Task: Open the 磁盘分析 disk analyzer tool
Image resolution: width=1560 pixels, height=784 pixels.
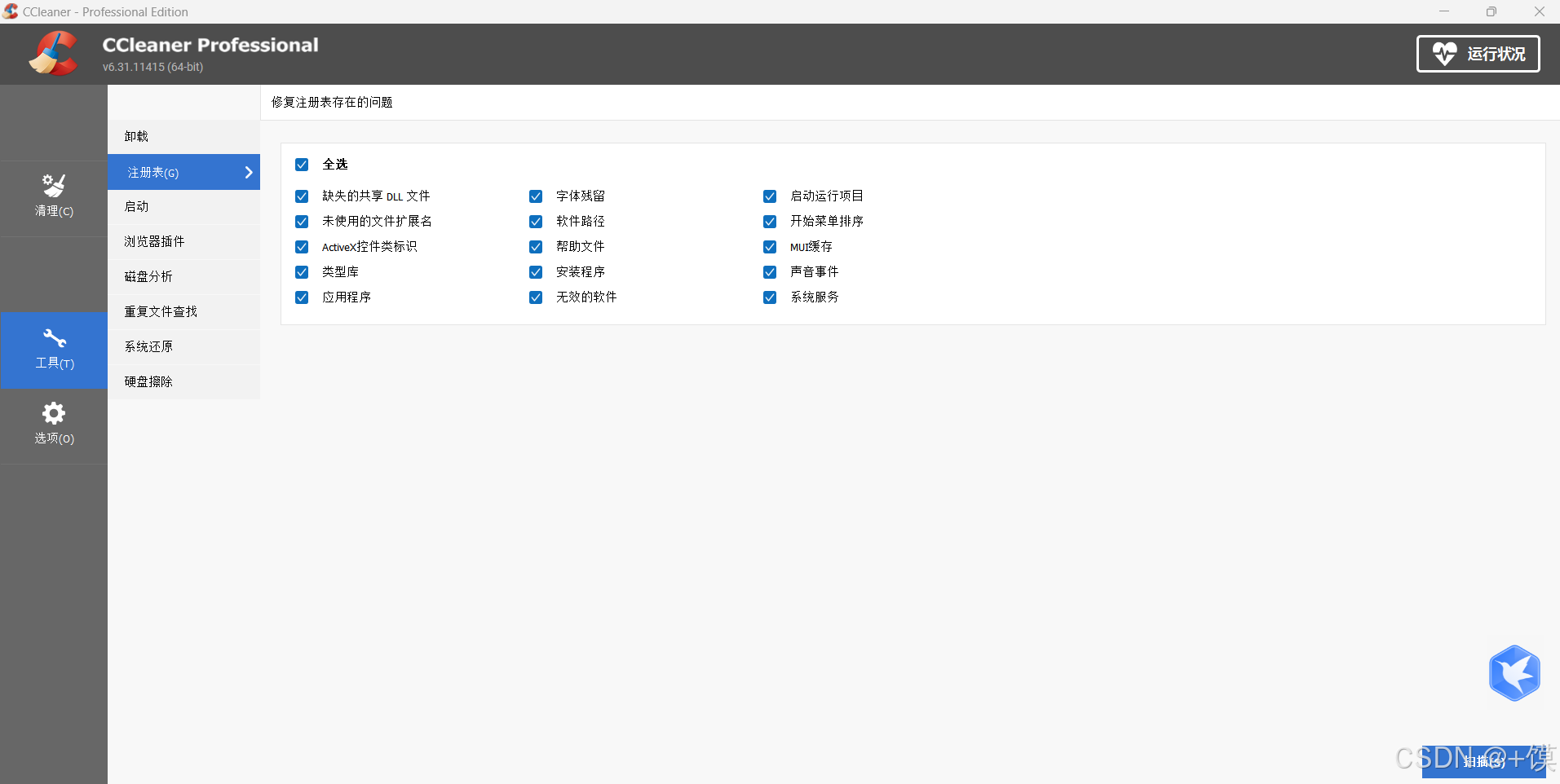Action: tap(183, 276)
